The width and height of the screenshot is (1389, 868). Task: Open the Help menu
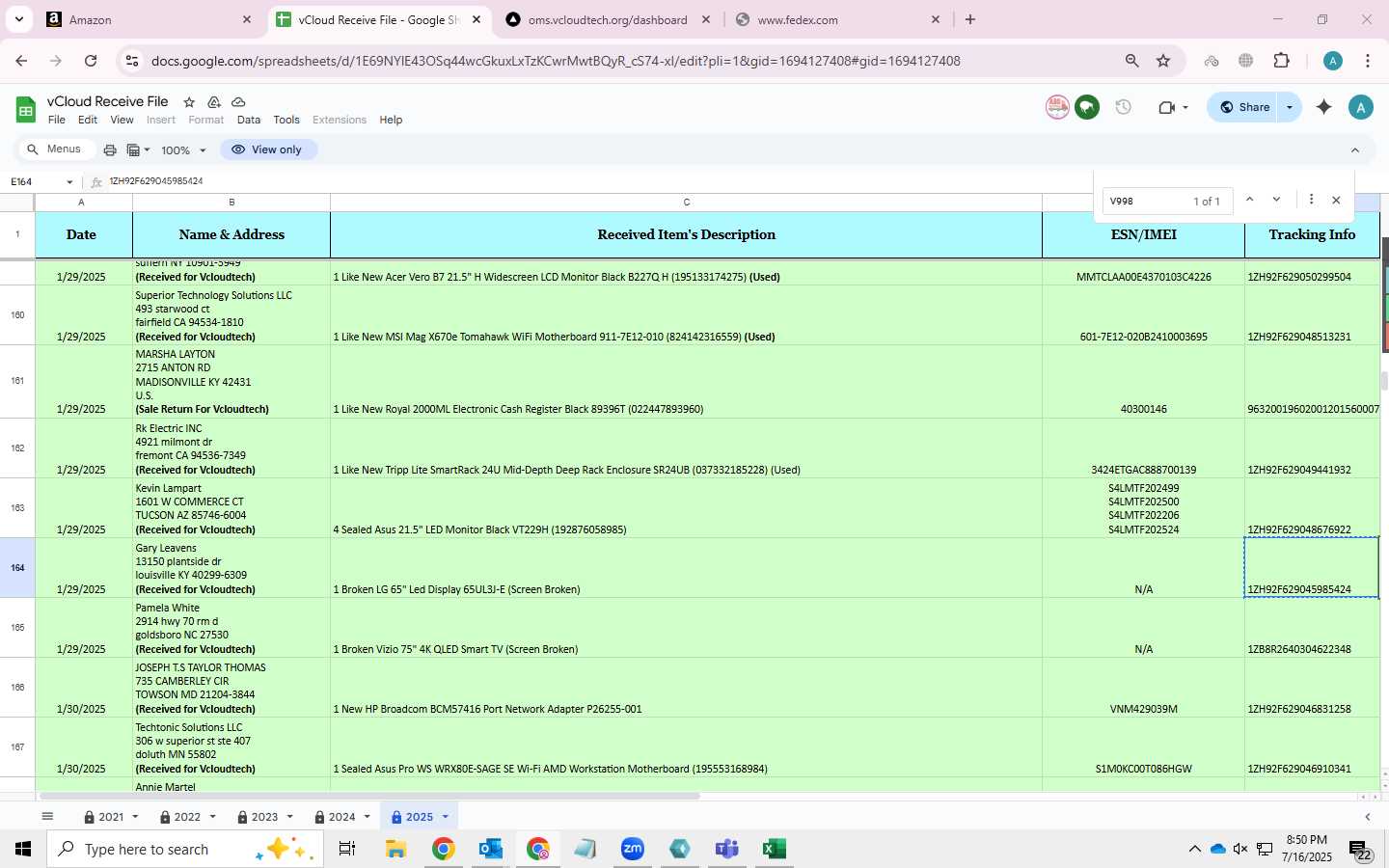(391, 120)
